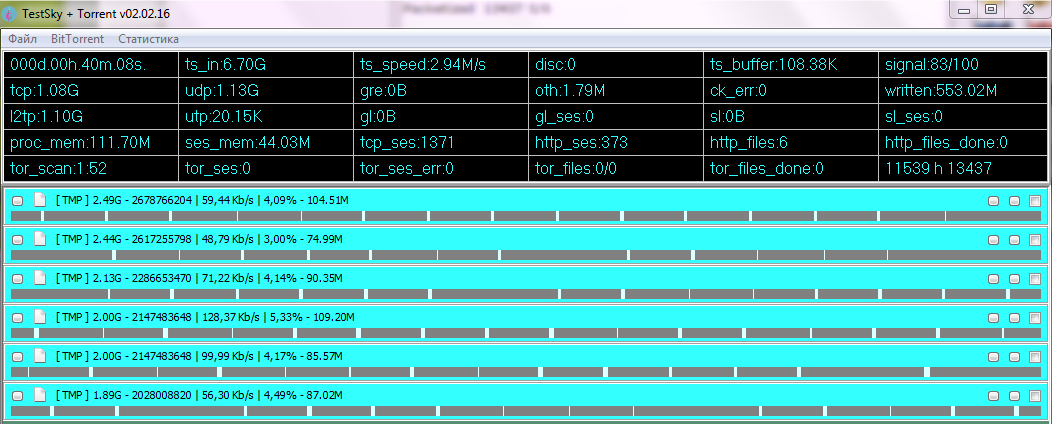Select the file icon in the 99,99 Kb/s row
Screen dimensions: 1052x424
pyautogui.click(x=40, y=356)
